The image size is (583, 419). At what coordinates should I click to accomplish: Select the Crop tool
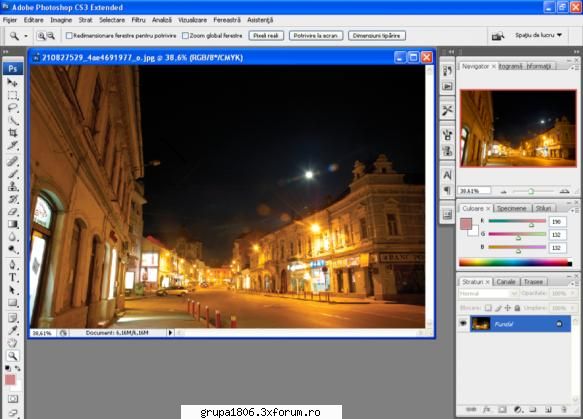pos(13,133)
